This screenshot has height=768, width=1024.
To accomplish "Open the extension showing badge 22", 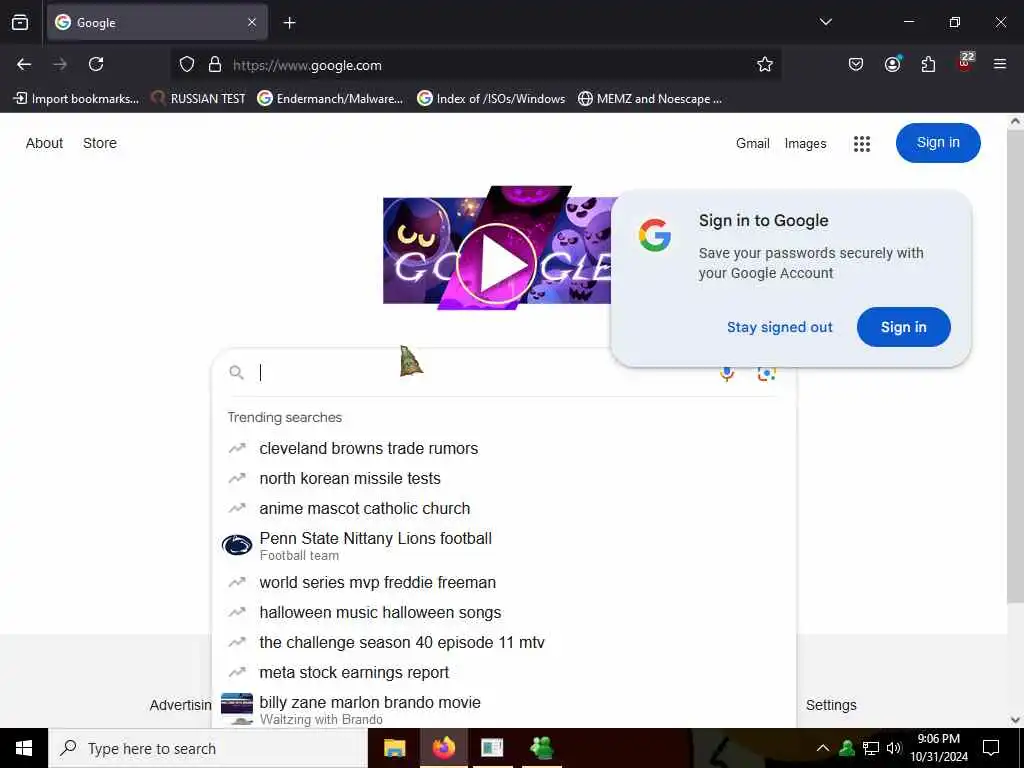I will tap(965, 63).
